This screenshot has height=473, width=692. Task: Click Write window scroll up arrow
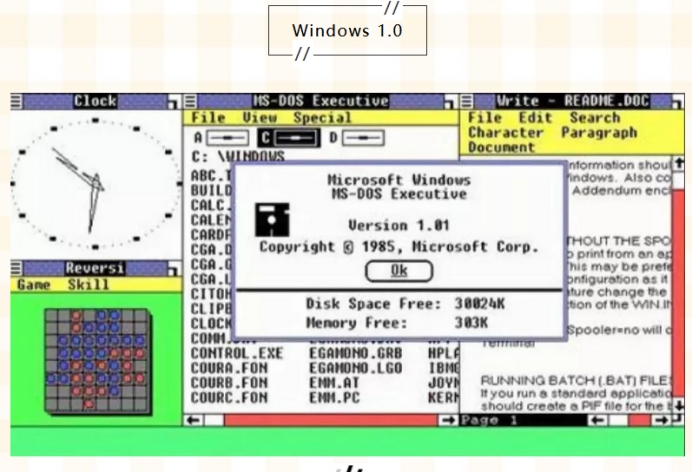677,163
